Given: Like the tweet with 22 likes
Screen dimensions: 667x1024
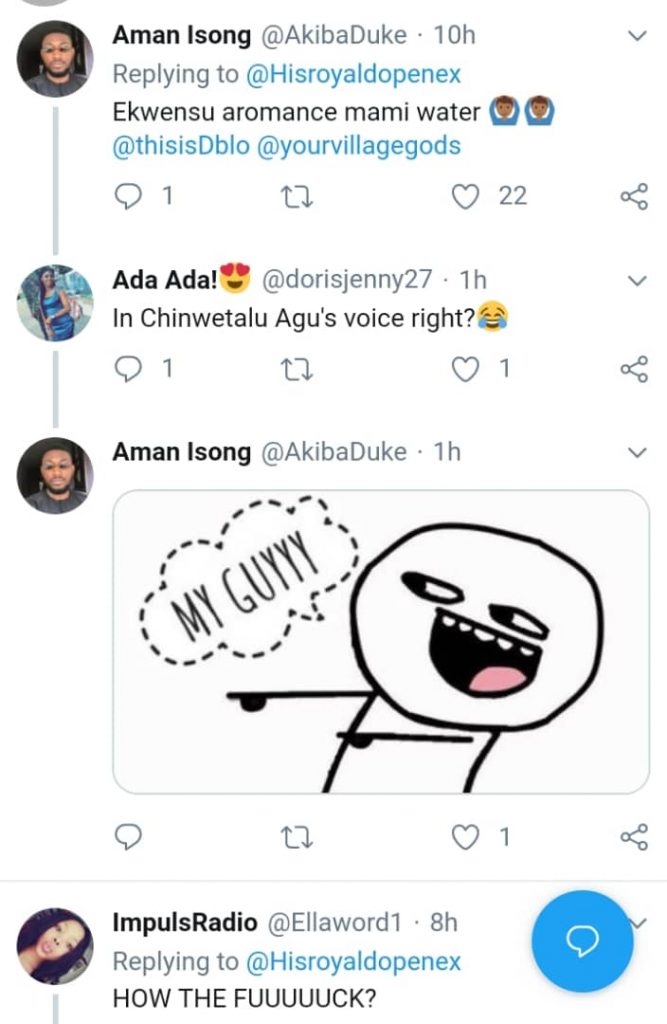Looking at the screenshot, I should [466, 197].
